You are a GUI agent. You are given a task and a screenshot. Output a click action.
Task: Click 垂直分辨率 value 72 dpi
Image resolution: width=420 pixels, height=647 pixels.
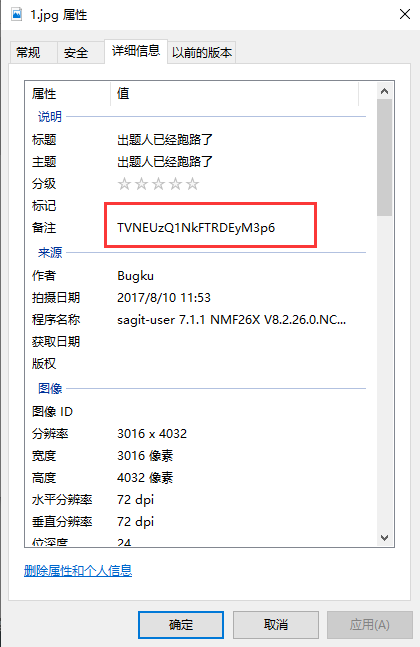(135, 522)
